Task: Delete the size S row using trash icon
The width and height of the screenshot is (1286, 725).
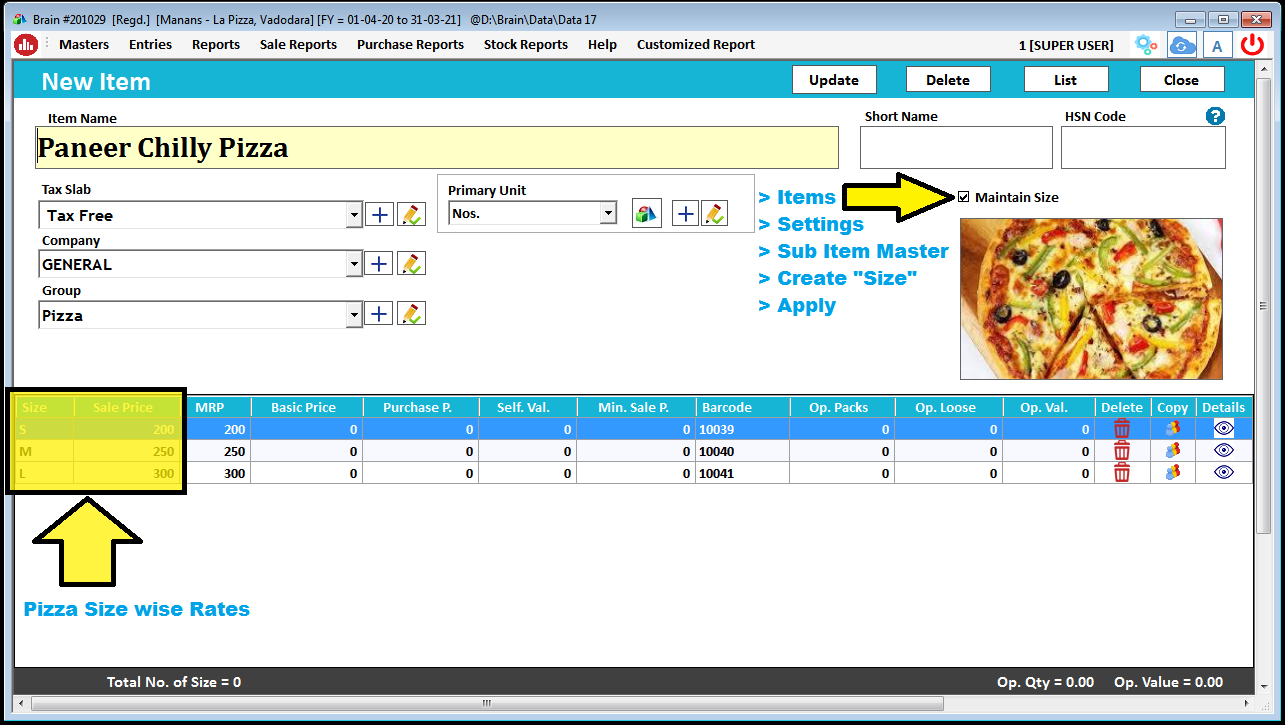Action: (x=1122, y=428)
